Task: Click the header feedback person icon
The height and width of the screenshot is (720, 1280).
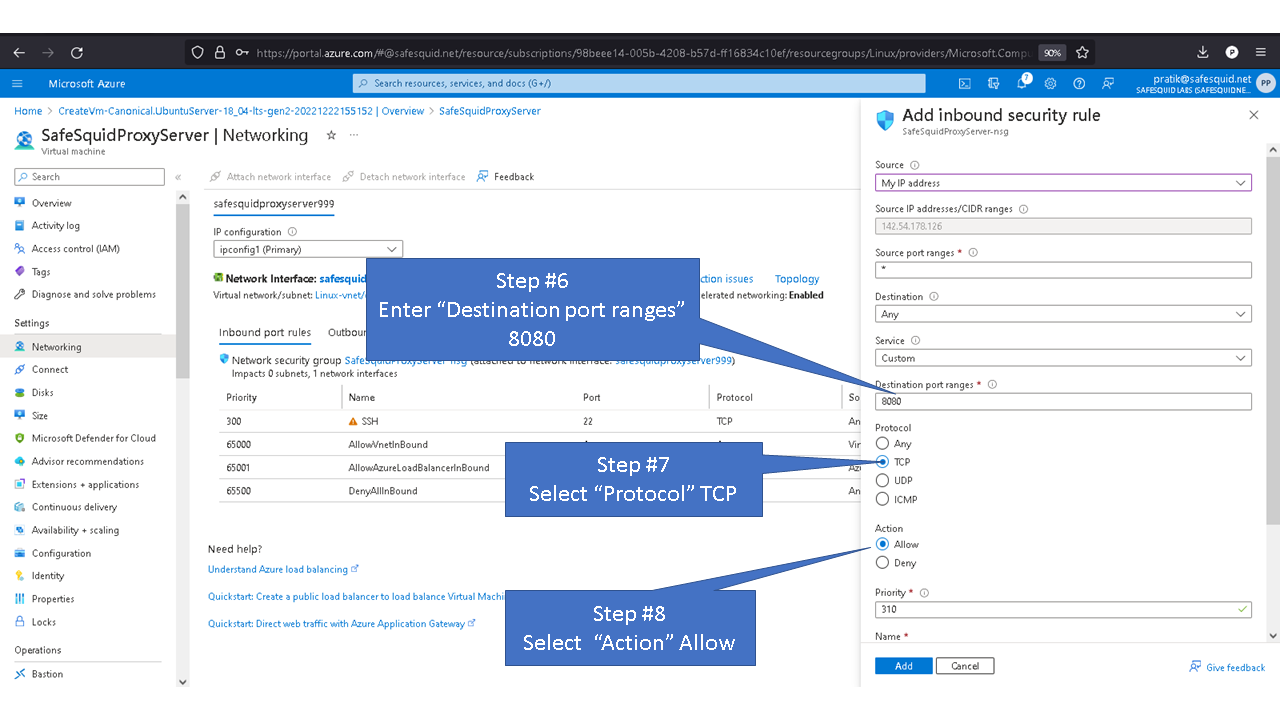Action: [x=1108, y=84]
